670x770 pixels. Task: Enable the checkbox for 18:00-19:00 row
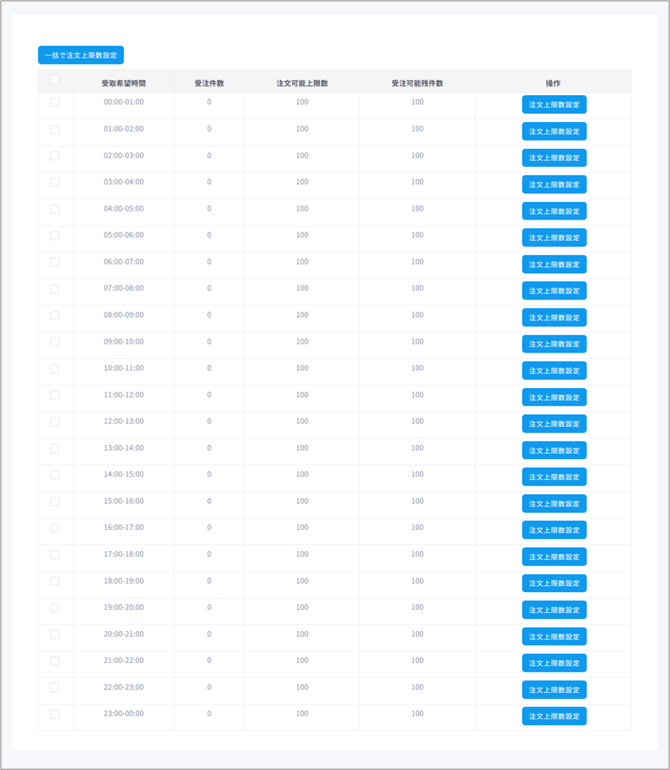click(54, 581)
